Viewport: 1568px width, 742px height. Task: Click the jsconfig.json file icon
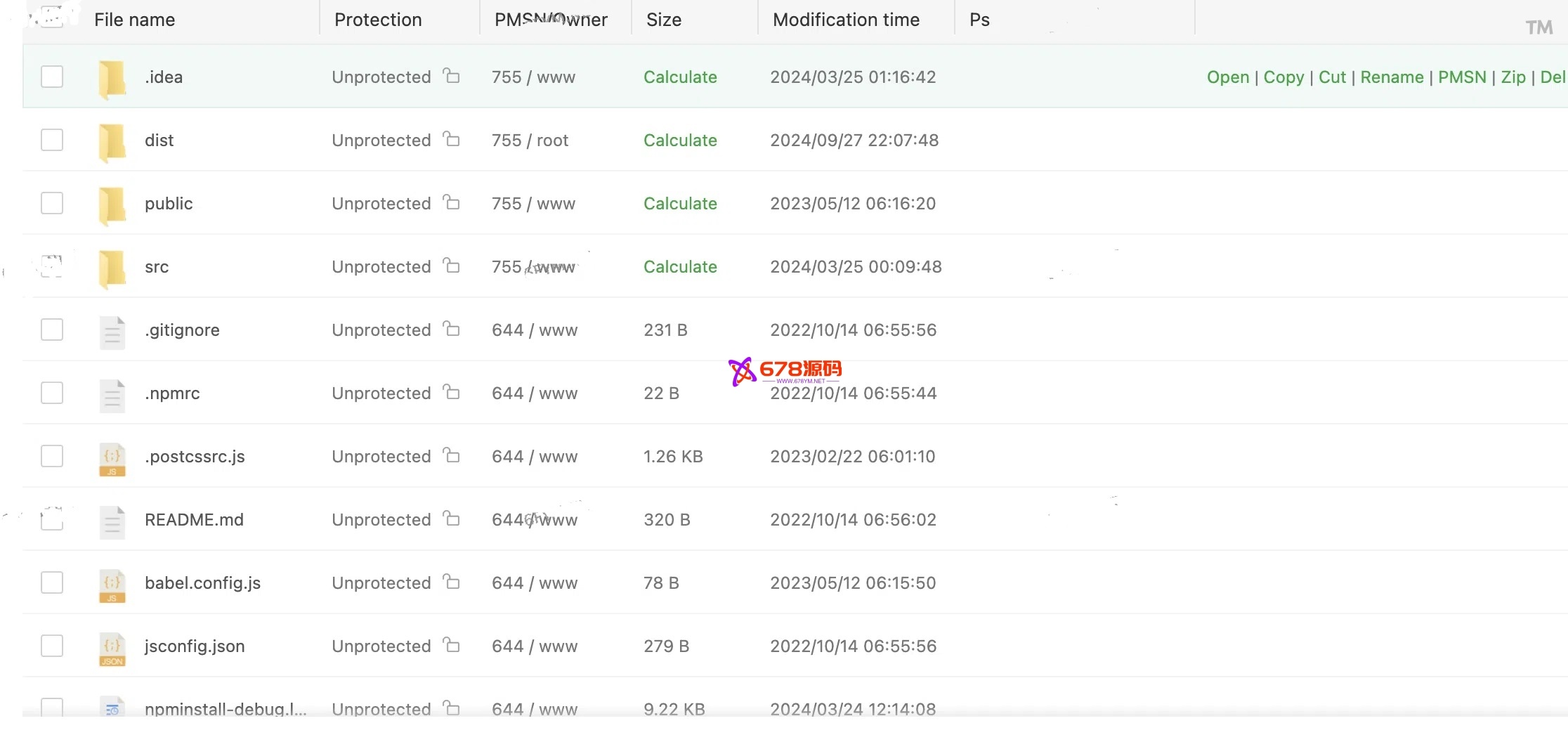pyautogui.click(x=112, y=648)
